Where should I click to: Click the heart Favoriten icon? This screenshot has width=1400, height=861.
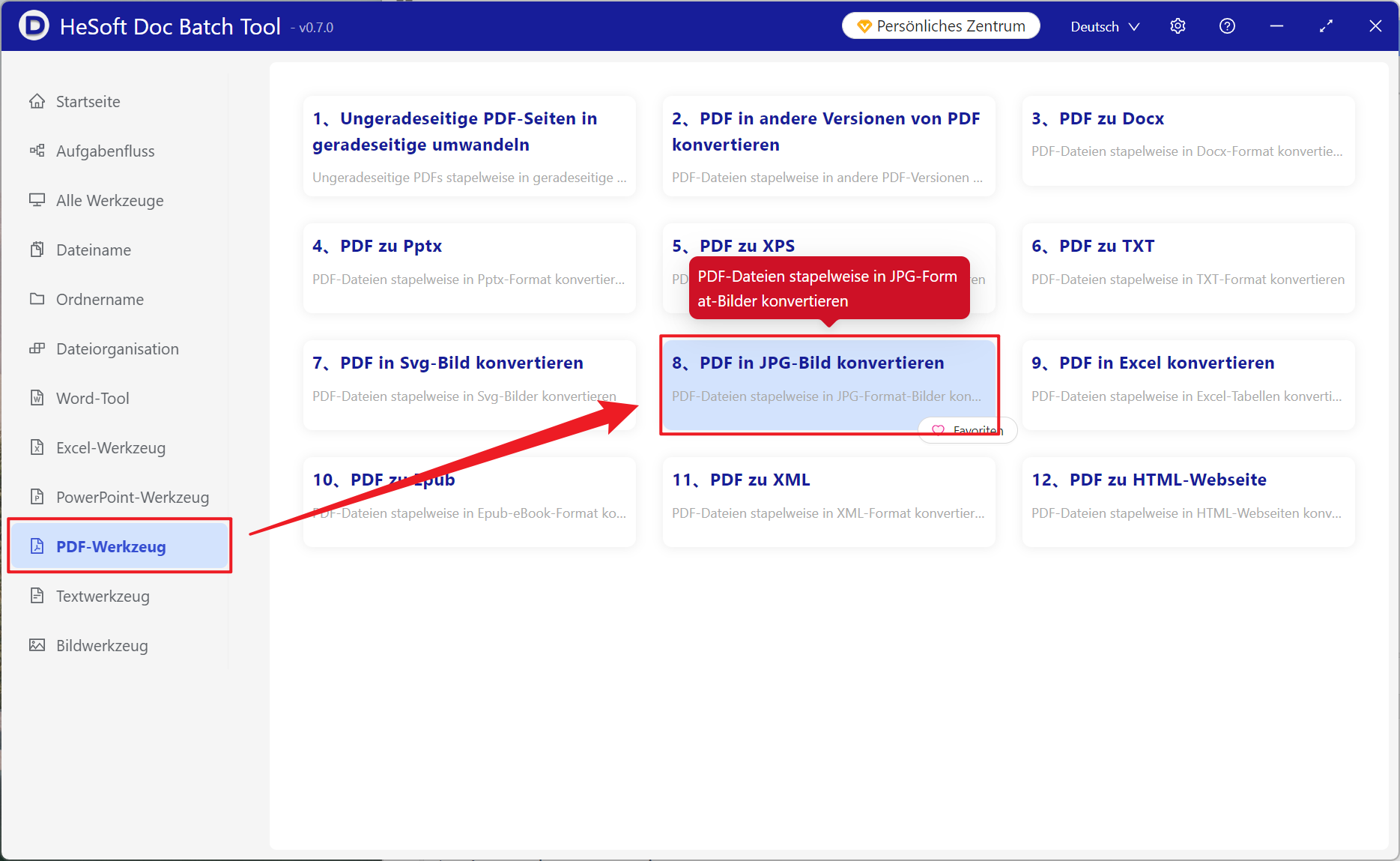click(938, 430)
